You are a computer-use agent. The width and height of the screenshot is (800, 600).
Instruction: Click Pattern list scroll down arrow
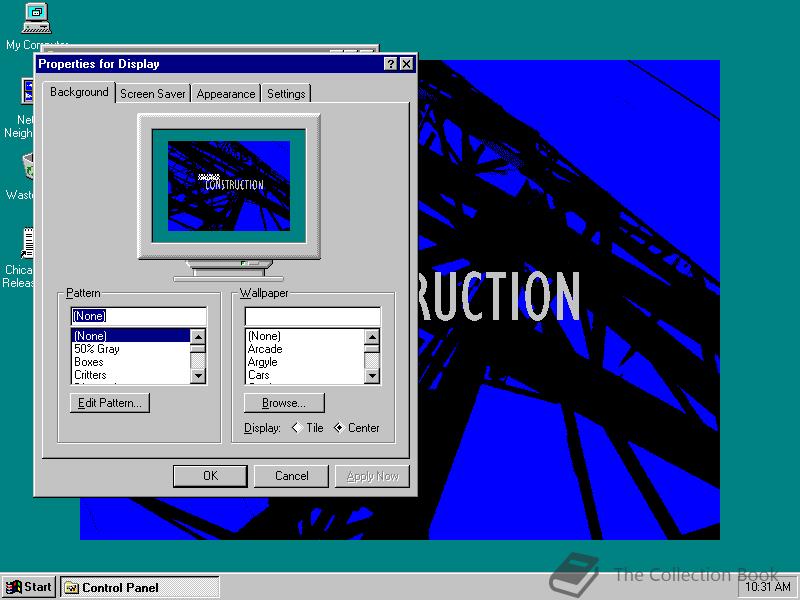(x=198, y=377)
